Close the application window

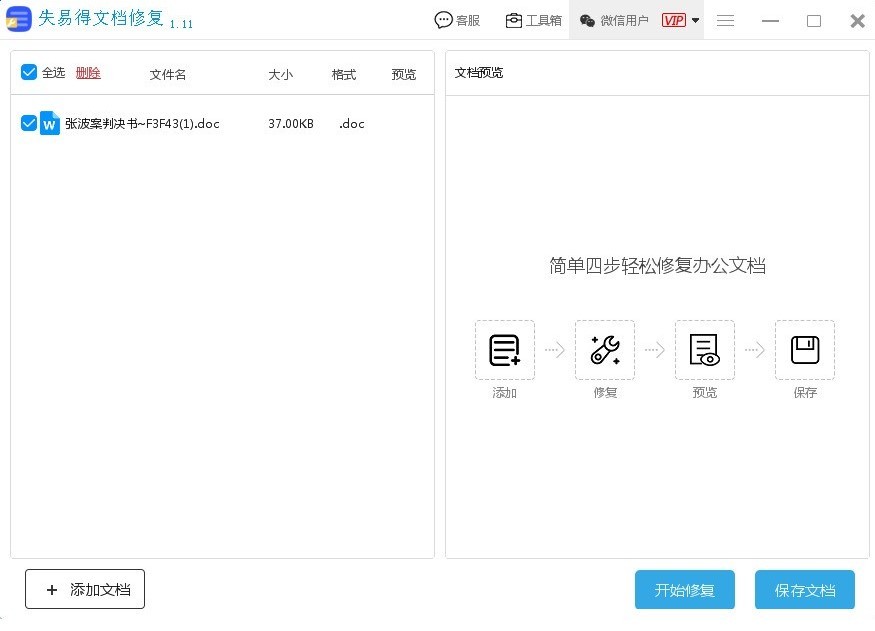(x=857, y=21)
